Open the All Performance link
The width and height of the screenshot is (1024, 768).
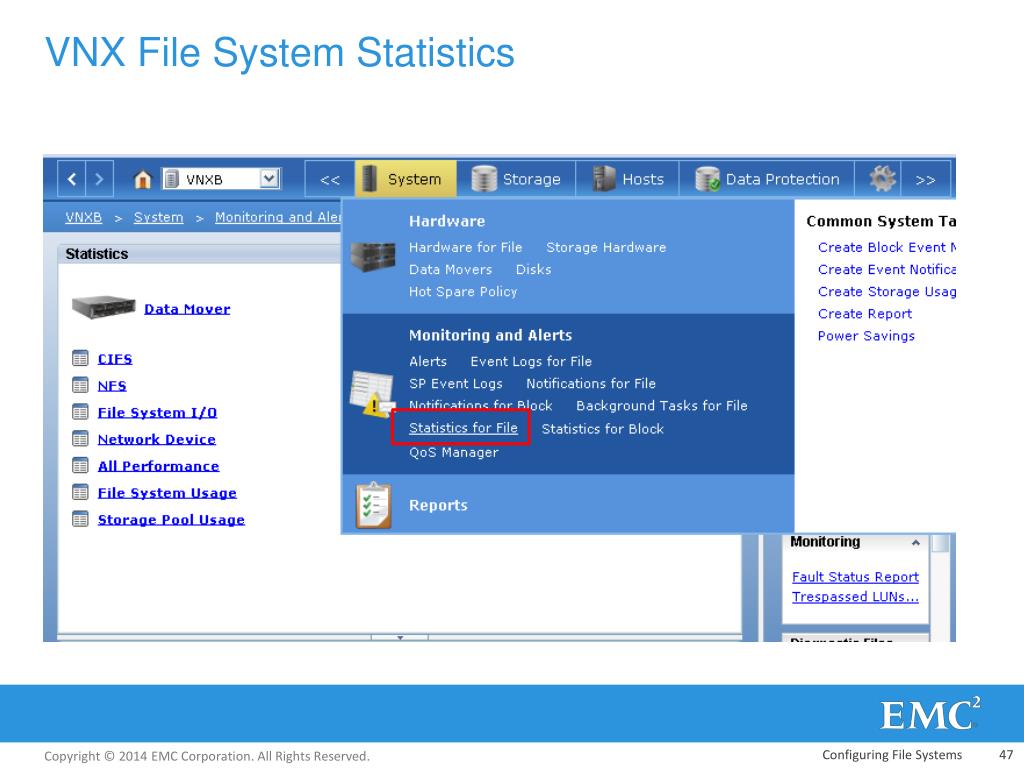click(158, 466)
